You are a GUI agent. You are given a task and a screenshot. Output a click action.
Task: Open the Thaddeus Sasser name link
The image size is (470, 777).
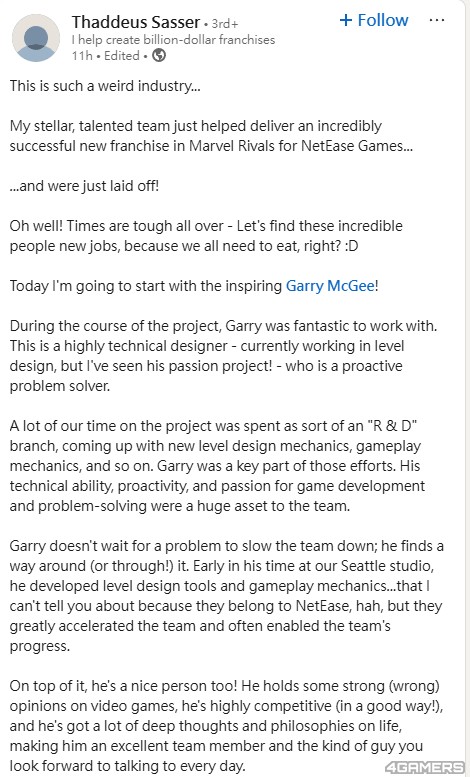coord(136,22)
